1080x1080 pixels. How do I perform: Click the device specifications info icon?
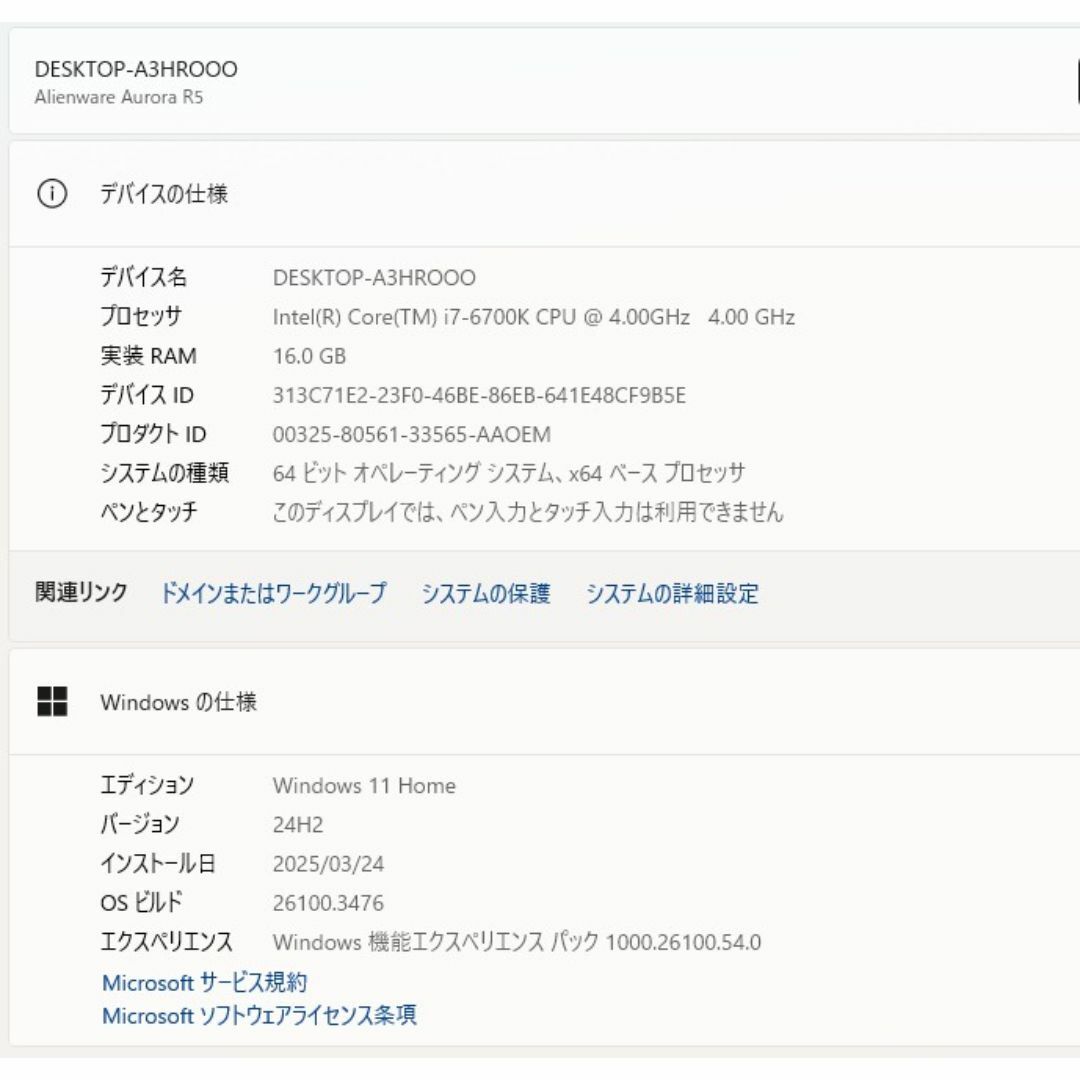pyautogui.click(x=52, y=194)
